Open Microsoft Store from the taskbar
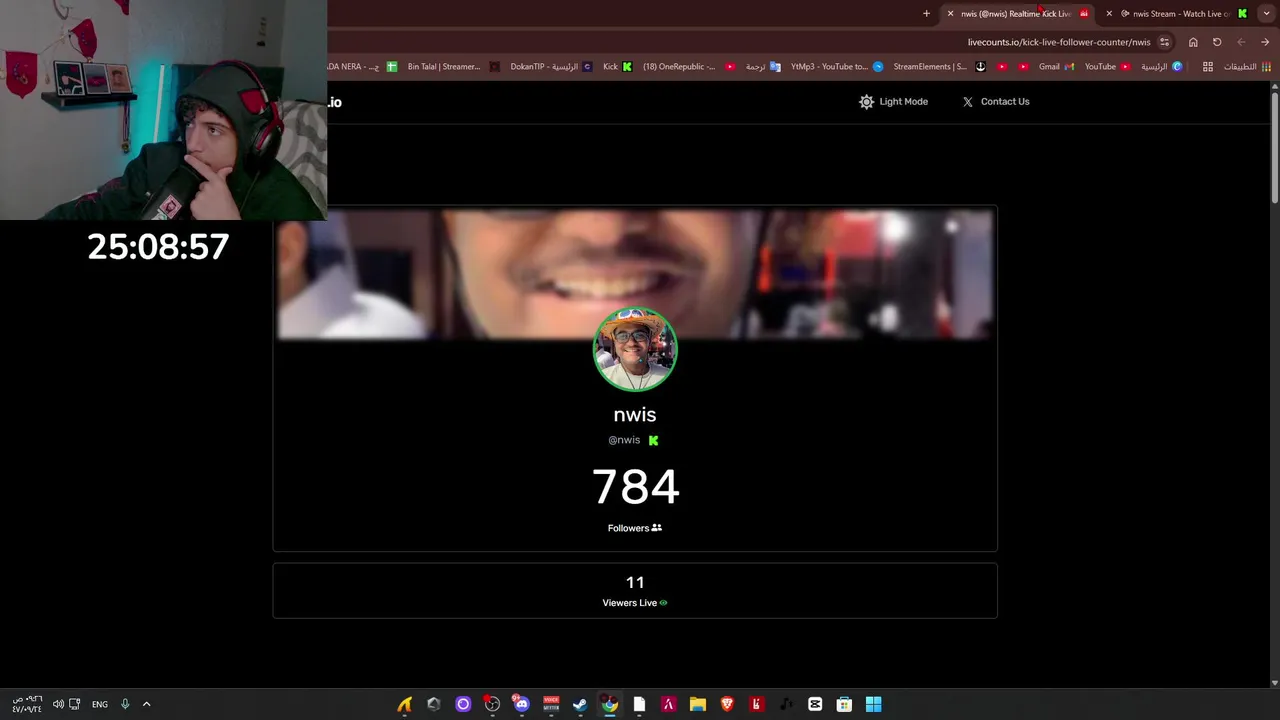The image size is (1280, 720). (x=844, y=704)
